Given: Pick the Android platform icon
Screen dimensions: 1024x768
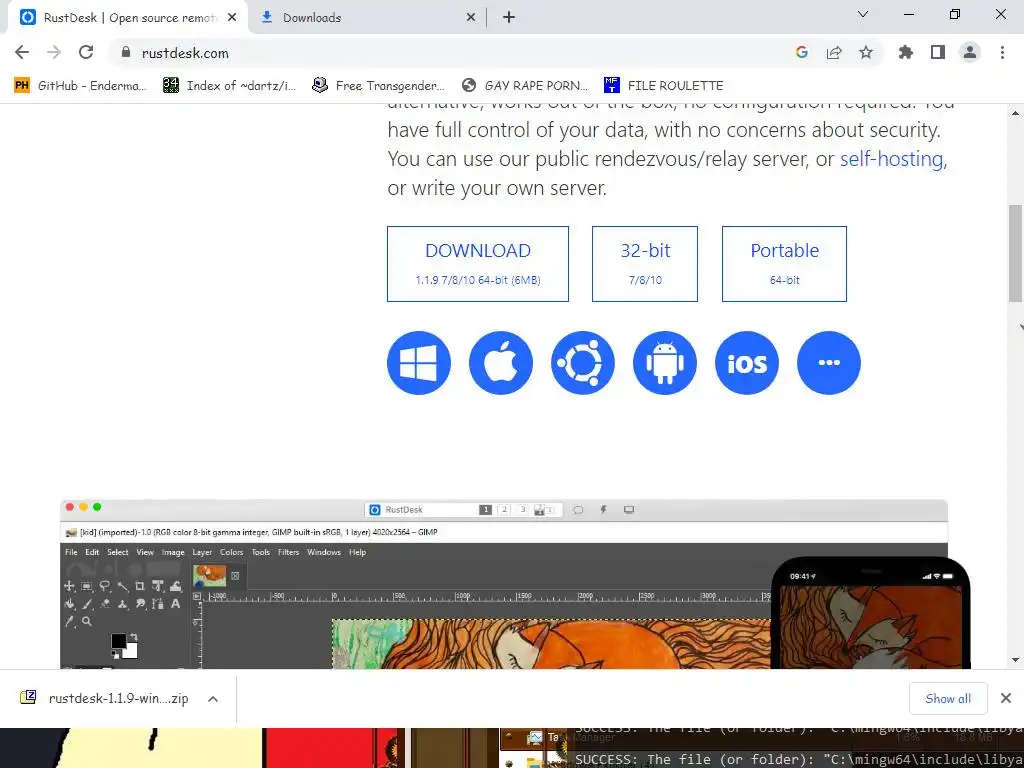Looking at the screenshot, I should (x=665, y=362).
